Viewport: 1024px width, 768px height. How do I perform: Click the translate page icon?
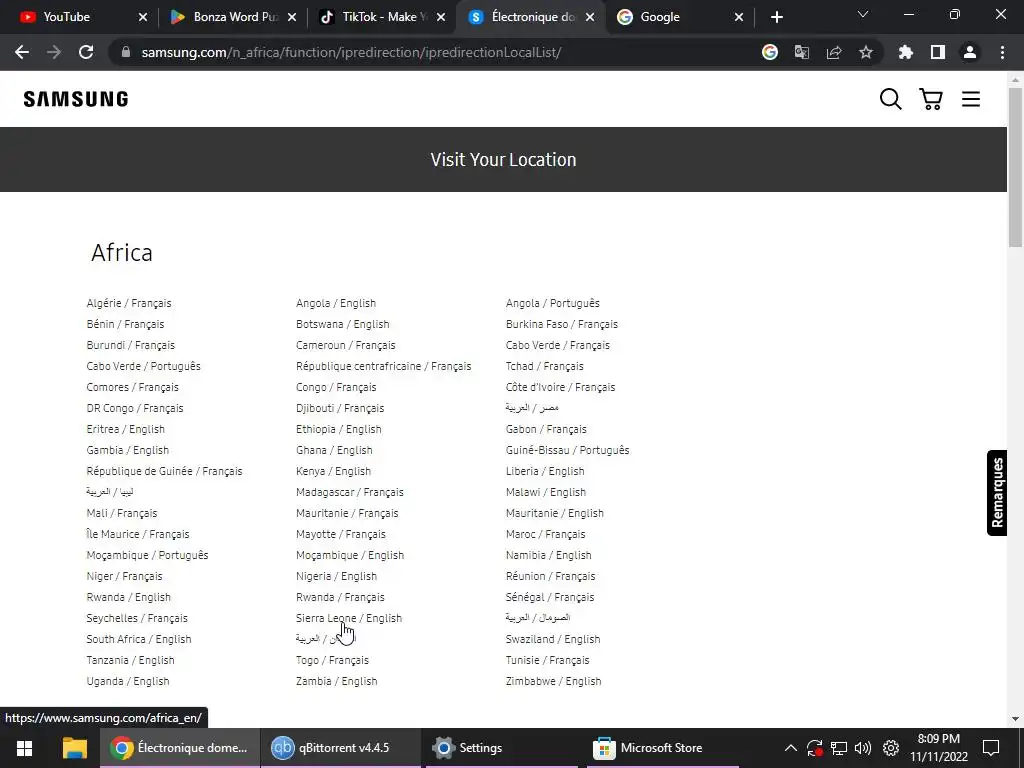point(802,52)
